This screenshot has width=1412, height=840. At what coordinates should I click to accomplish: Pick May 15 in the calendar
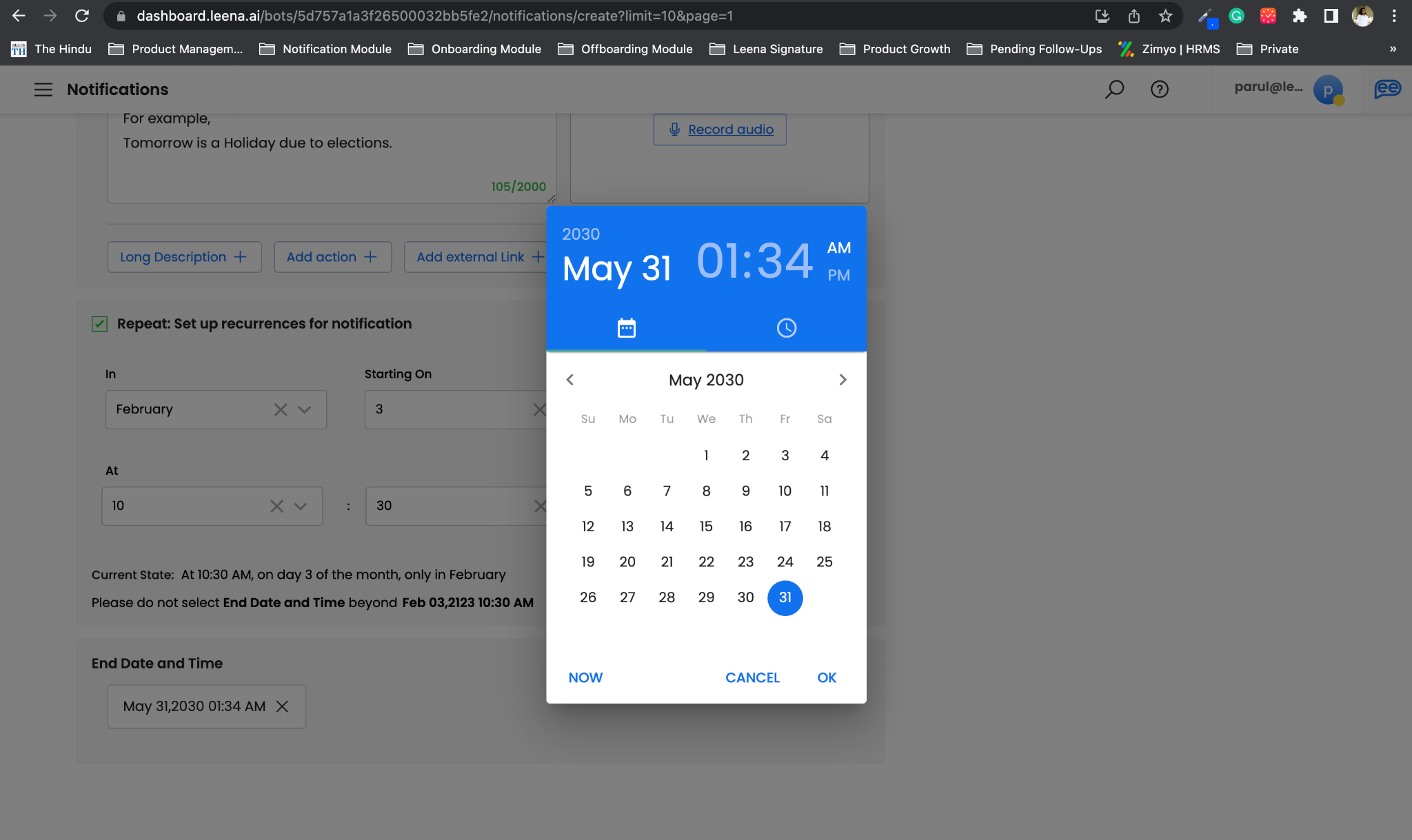point(706,526)
